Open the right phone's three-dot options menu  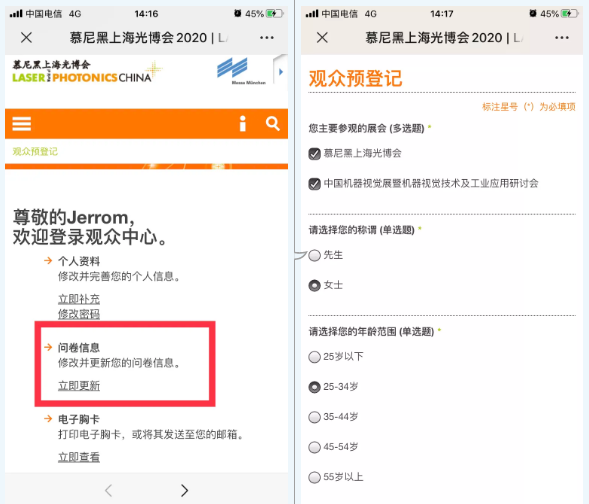562,38
